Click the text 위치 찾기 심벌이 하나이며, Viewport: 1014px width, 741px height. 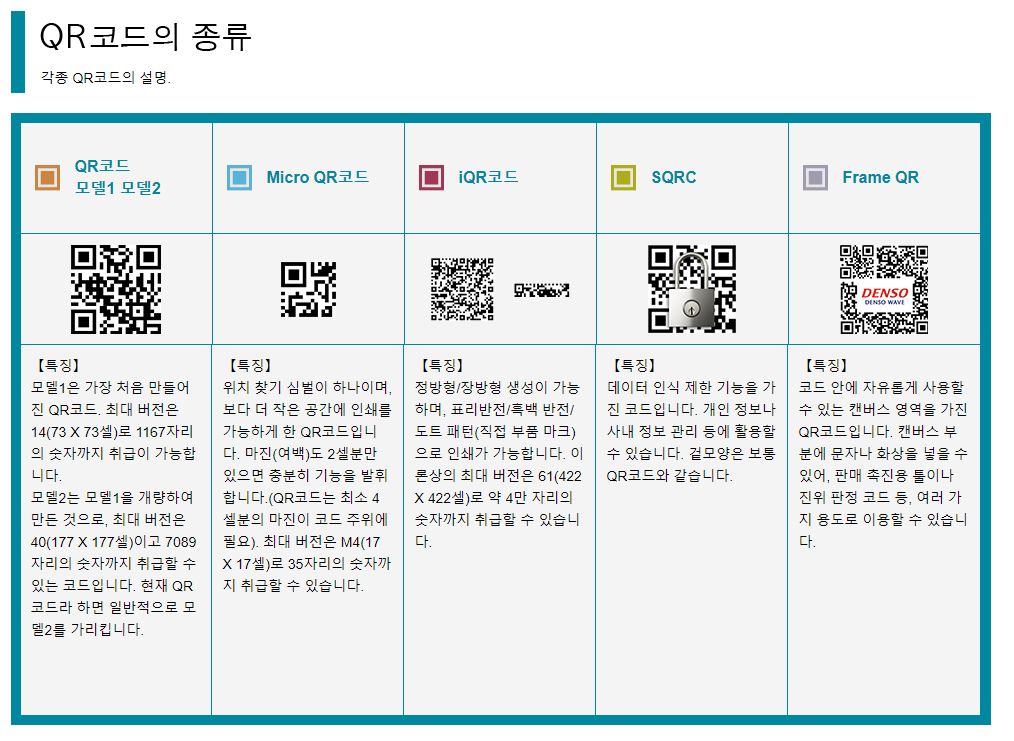coord(307,387)
